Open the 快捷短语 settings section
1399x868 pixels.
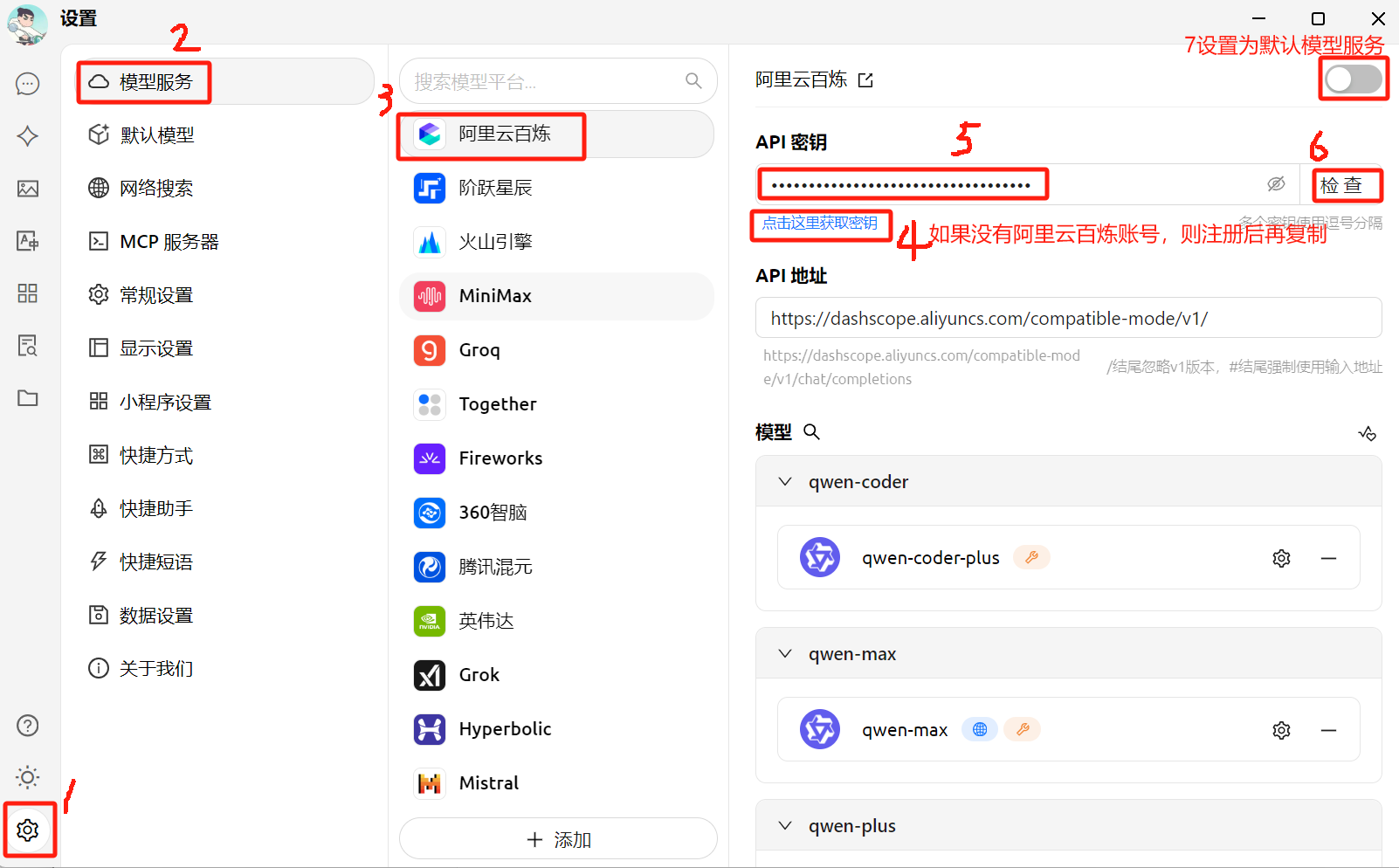click(225, 562)
